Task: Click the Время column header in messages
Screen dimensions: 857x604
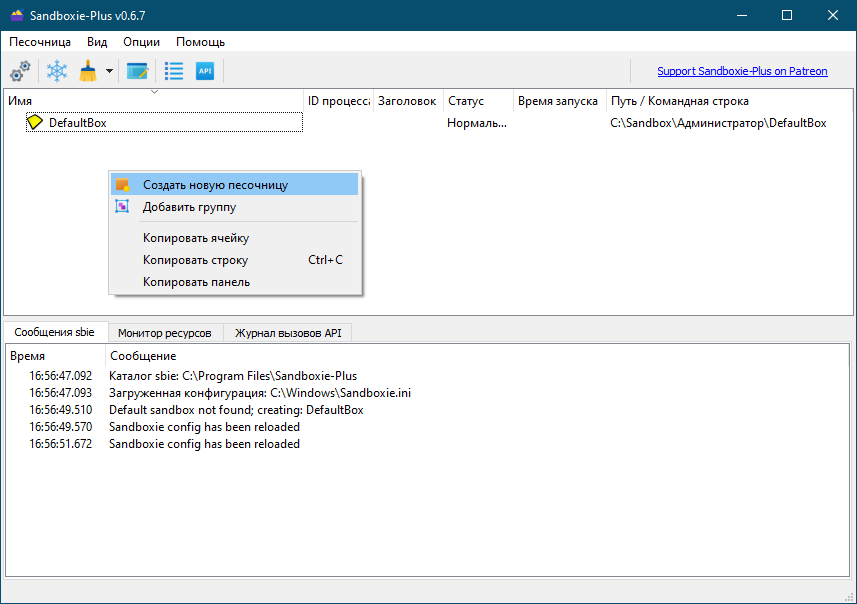Action: [55, 356]
